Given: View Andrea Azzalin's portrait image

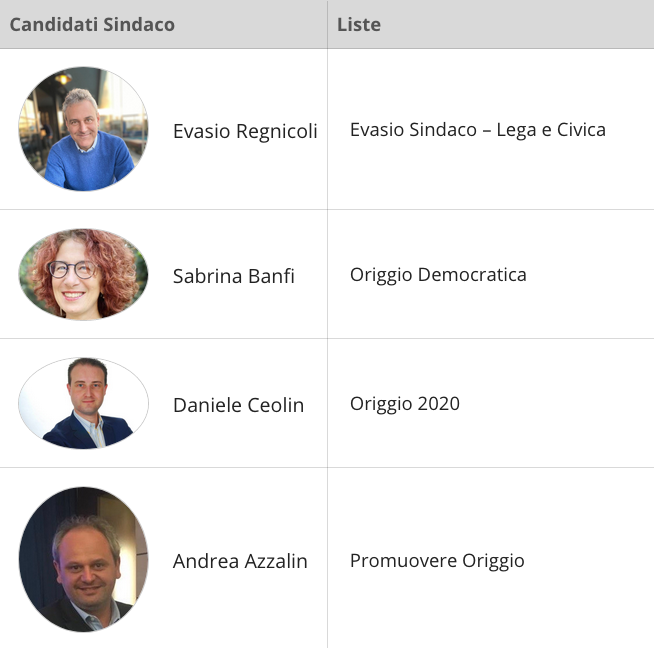Looking at the screenshot, I should click(x=83, y=559).
